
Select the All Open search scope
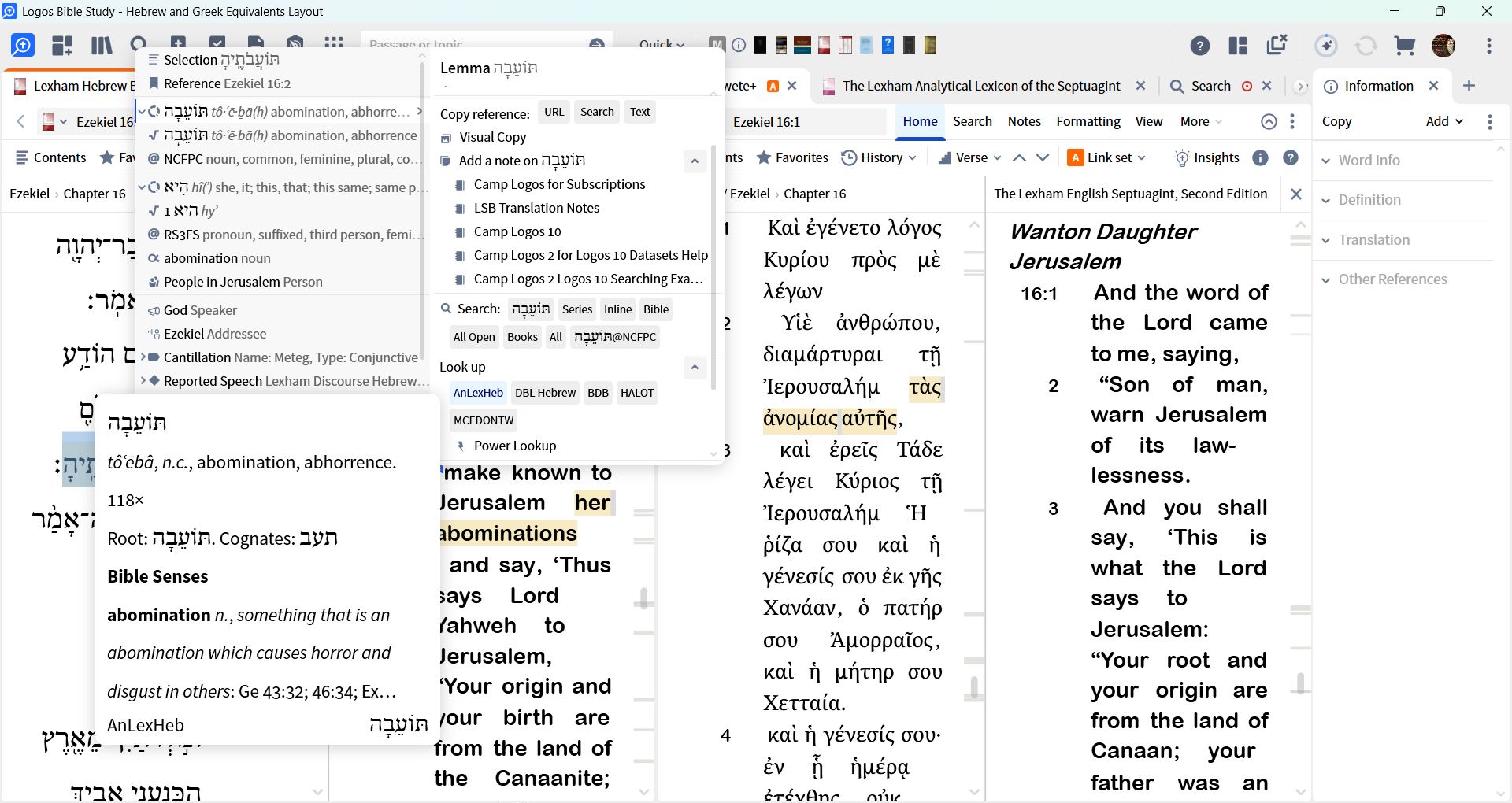(474, 337)
